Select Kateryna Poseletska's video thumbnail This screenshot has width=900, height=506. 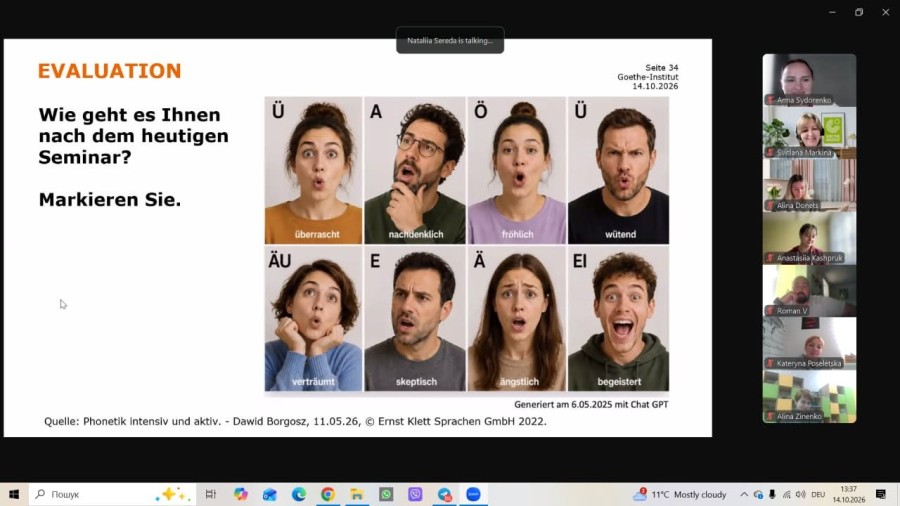point(809,344)
